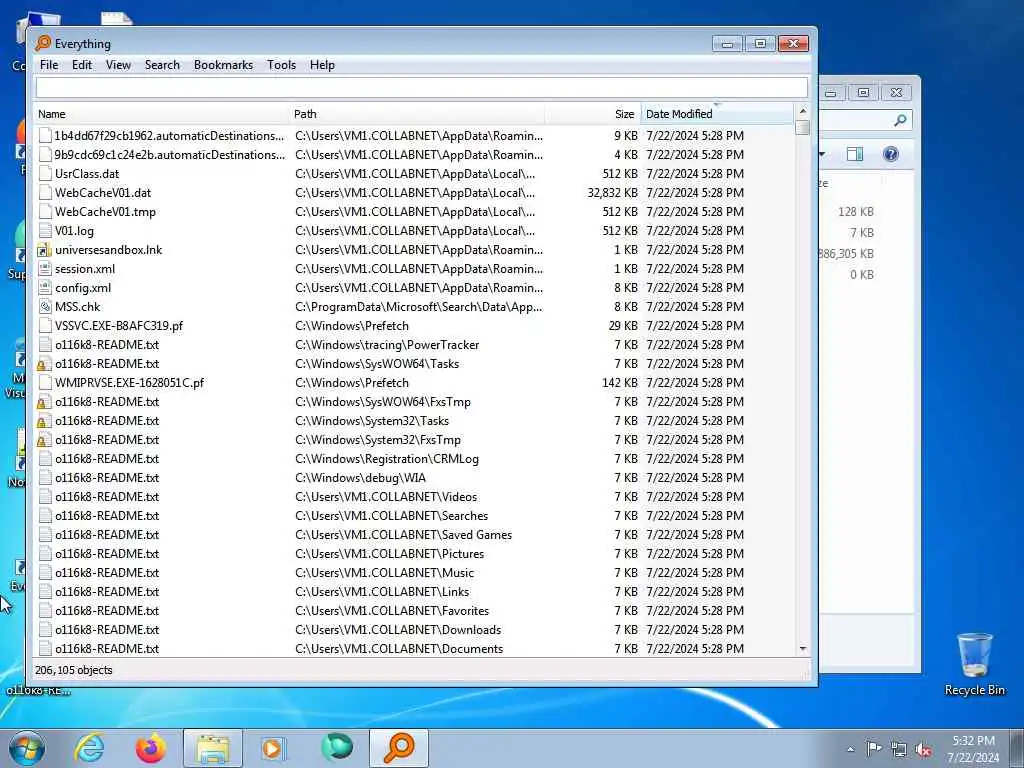Image resolution: width=1024 pixels, height=768 pixels.
Task: Open the View menu
Action: coord(118,65)
